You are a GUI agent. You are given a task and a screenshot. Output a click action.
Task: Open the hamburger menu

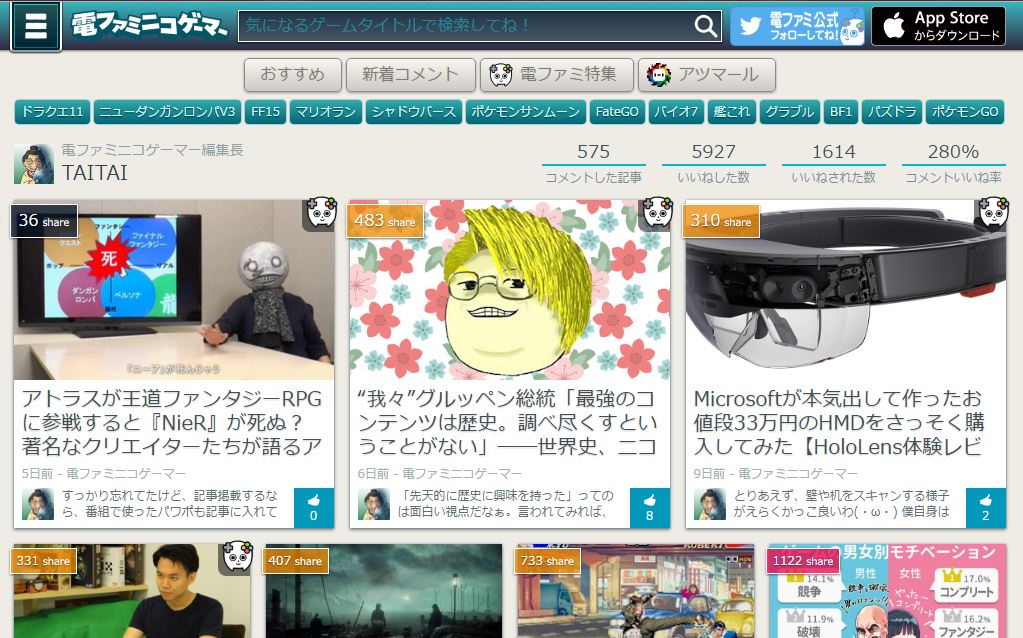pos(35,26)
